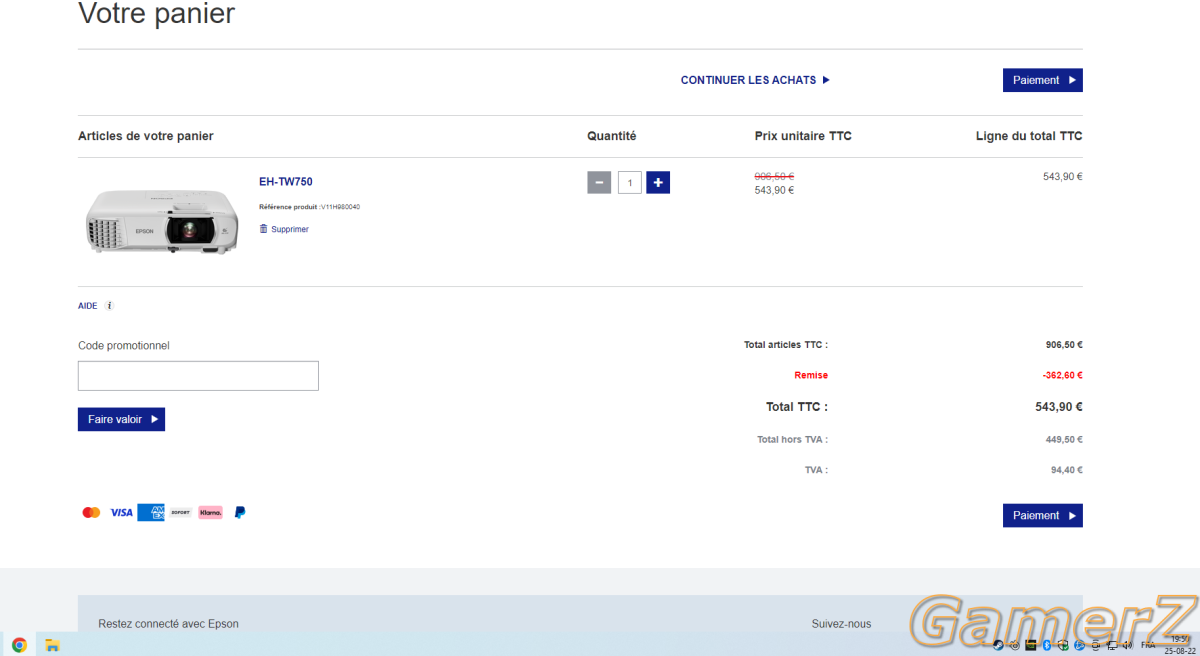Click the Paiement button below the TVA total
Screen dimensions: 1200x656
[x=1043, y=515]
